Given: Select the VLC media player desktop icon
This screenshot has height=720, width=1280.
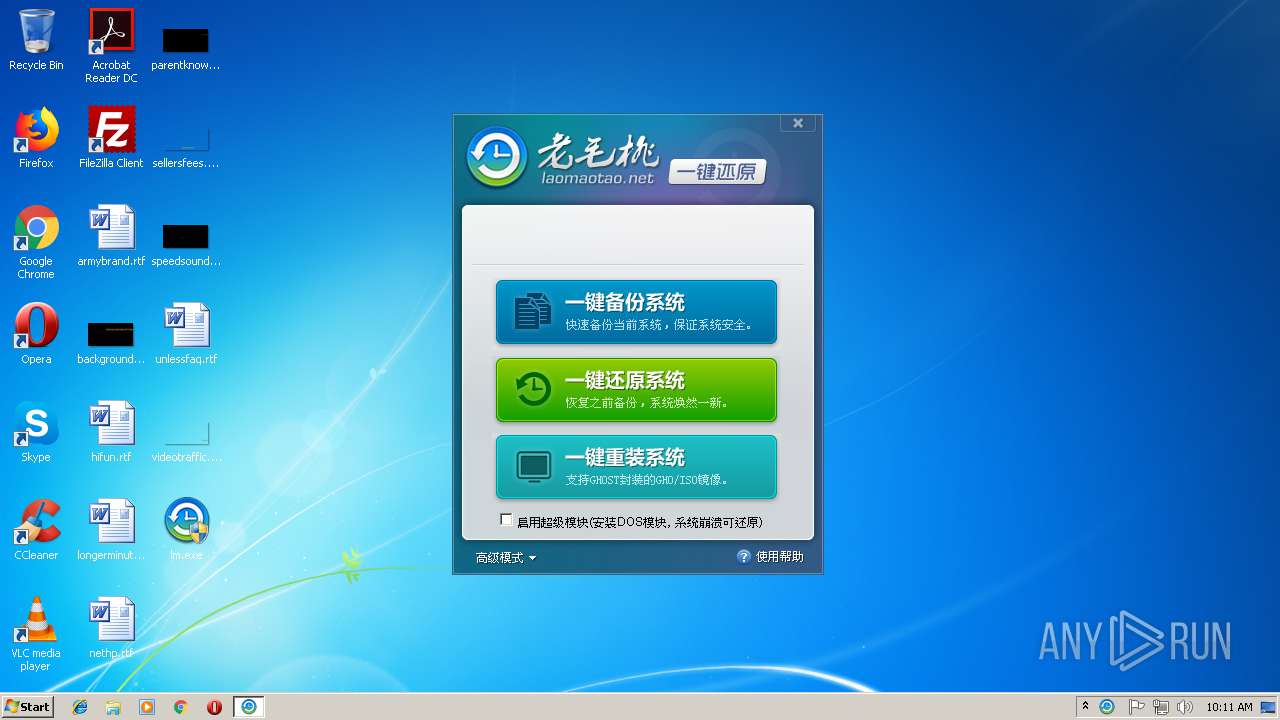Looking at the screenshot, I should pyautogui.click(x=36, y=634).
